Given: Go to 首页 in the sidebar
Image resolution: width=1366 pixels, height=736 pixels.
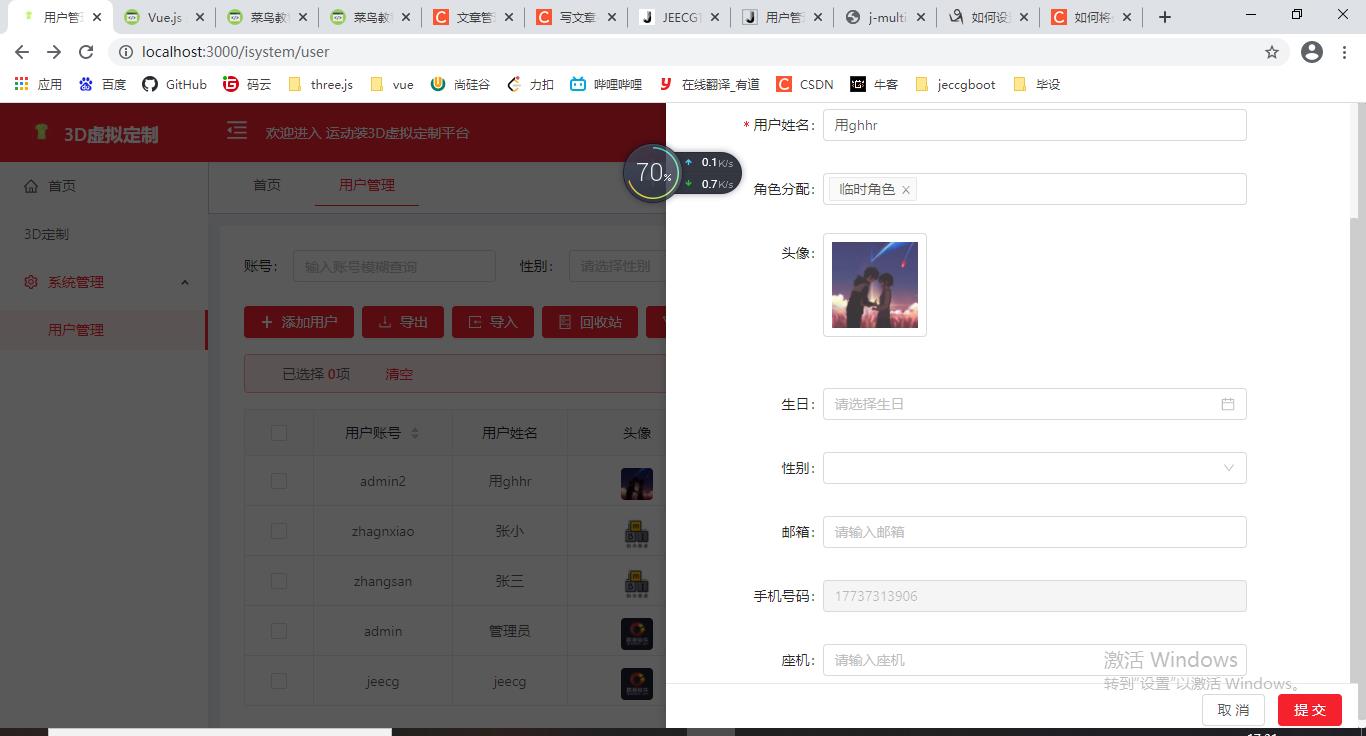Looking at the screenshot, I should 104,186.
